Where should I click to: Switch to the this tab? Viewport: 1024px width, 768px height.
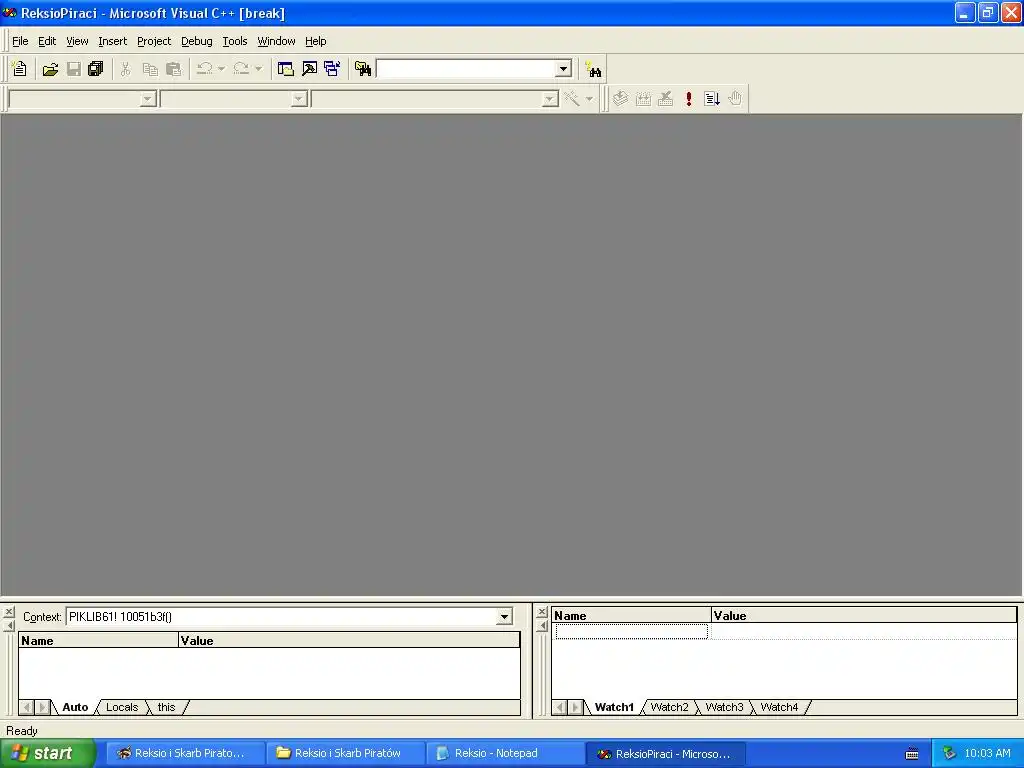point(167,707)
